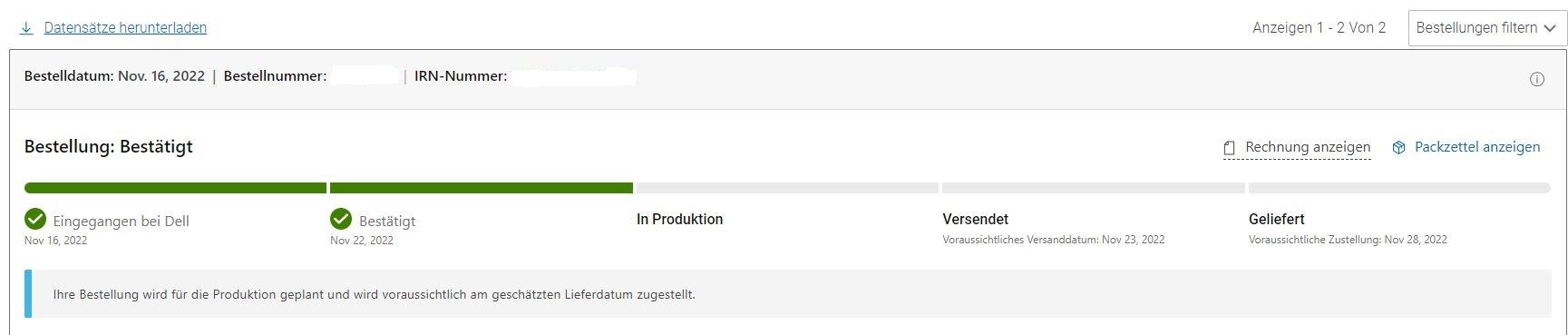The width and height of the screenshot is (1568, 335).
Task: Click the invoice document icon
Action: point(1230,148)
